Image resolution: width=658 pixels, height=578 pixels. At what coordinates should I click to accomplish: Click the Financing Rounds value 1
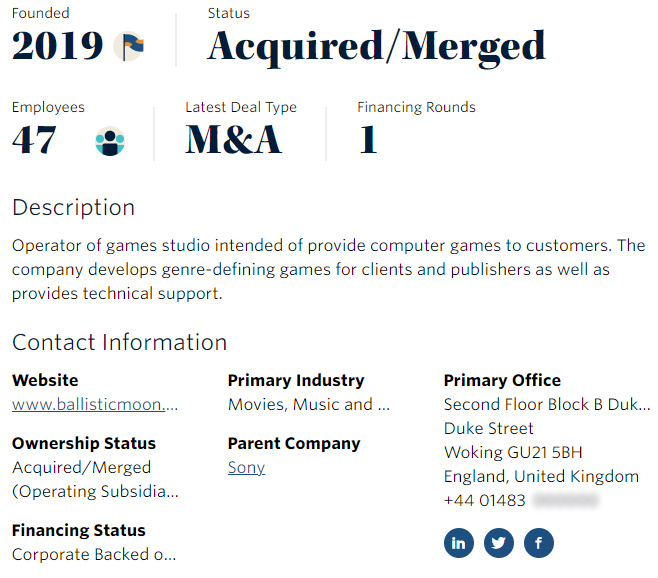point(368,140)
